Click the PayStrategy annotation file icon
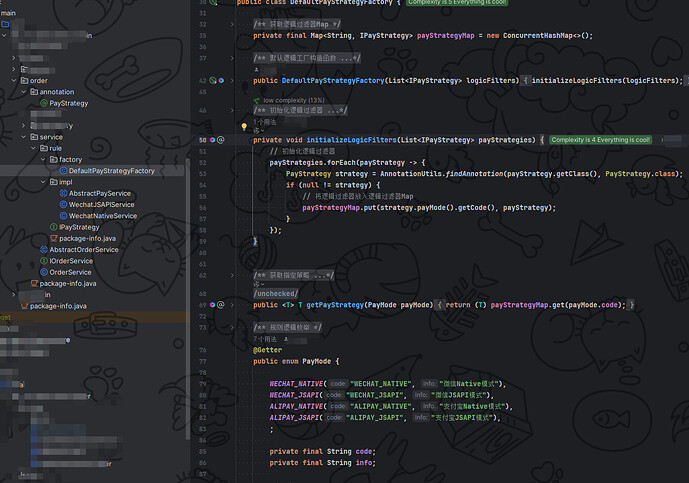 pos(44,103)
